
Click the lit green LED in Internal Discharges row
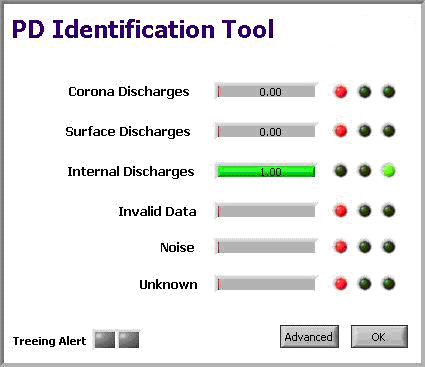[x=389, y=171]
